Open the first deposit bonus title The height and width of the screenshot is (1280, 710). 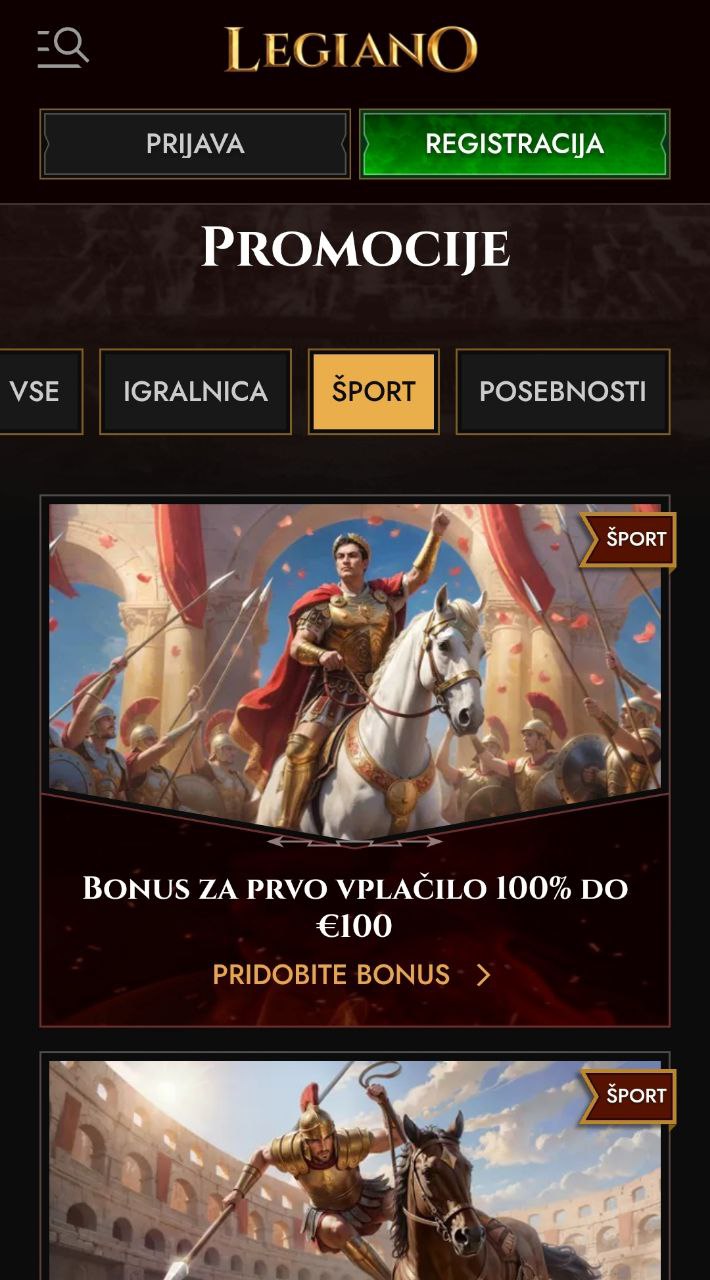[x=355, y=907]
